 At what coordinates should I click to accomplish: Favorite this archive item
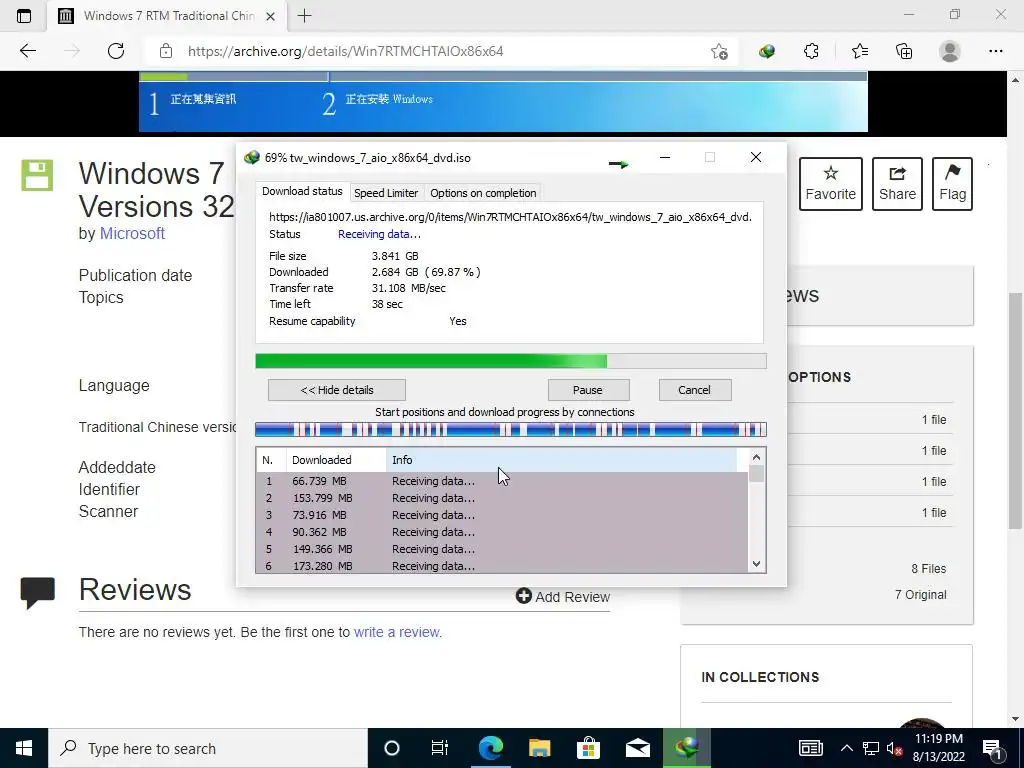831,184
